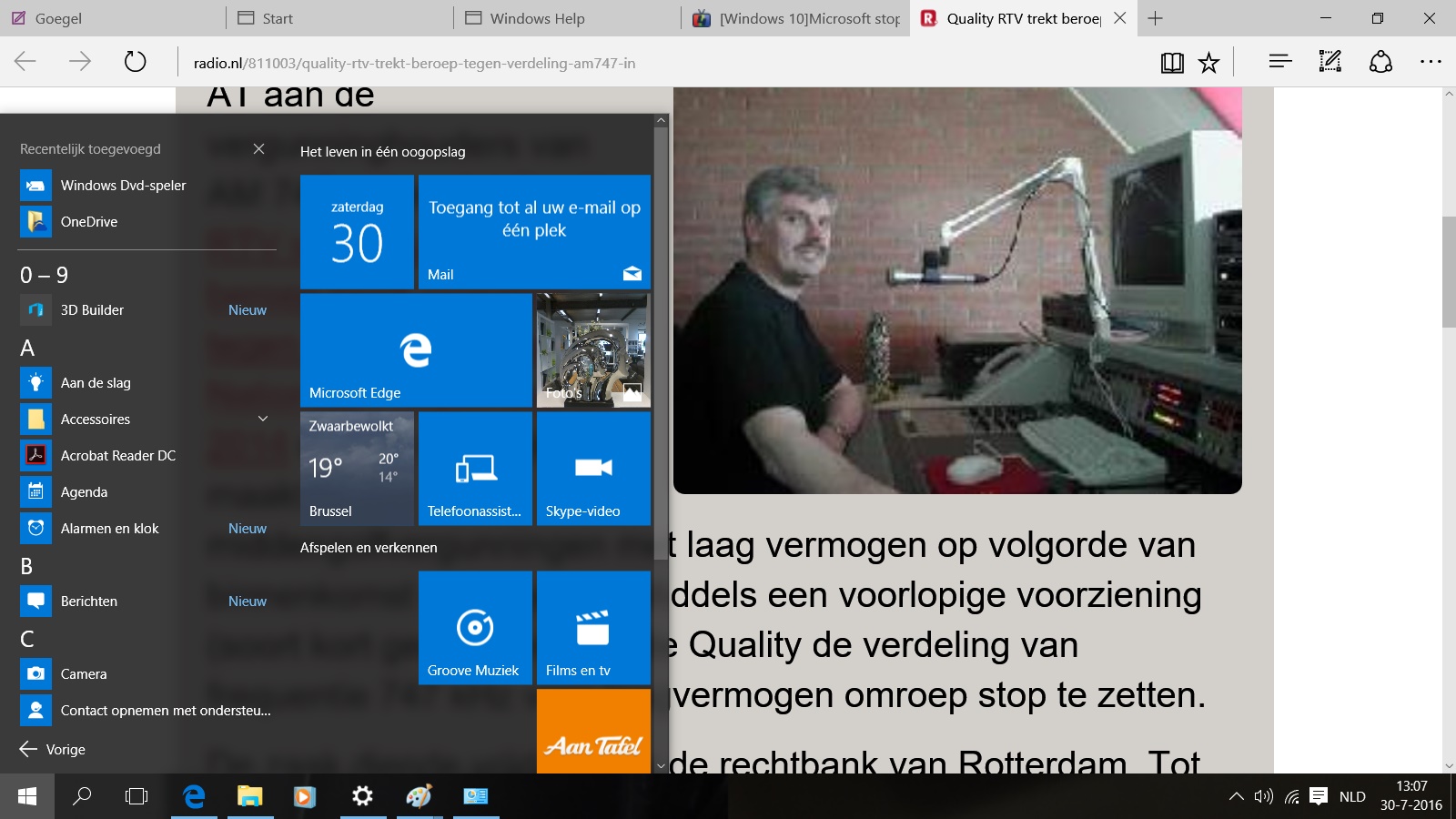Open Settings gear on taskbar
The image size is (1456, 819).
362,796
